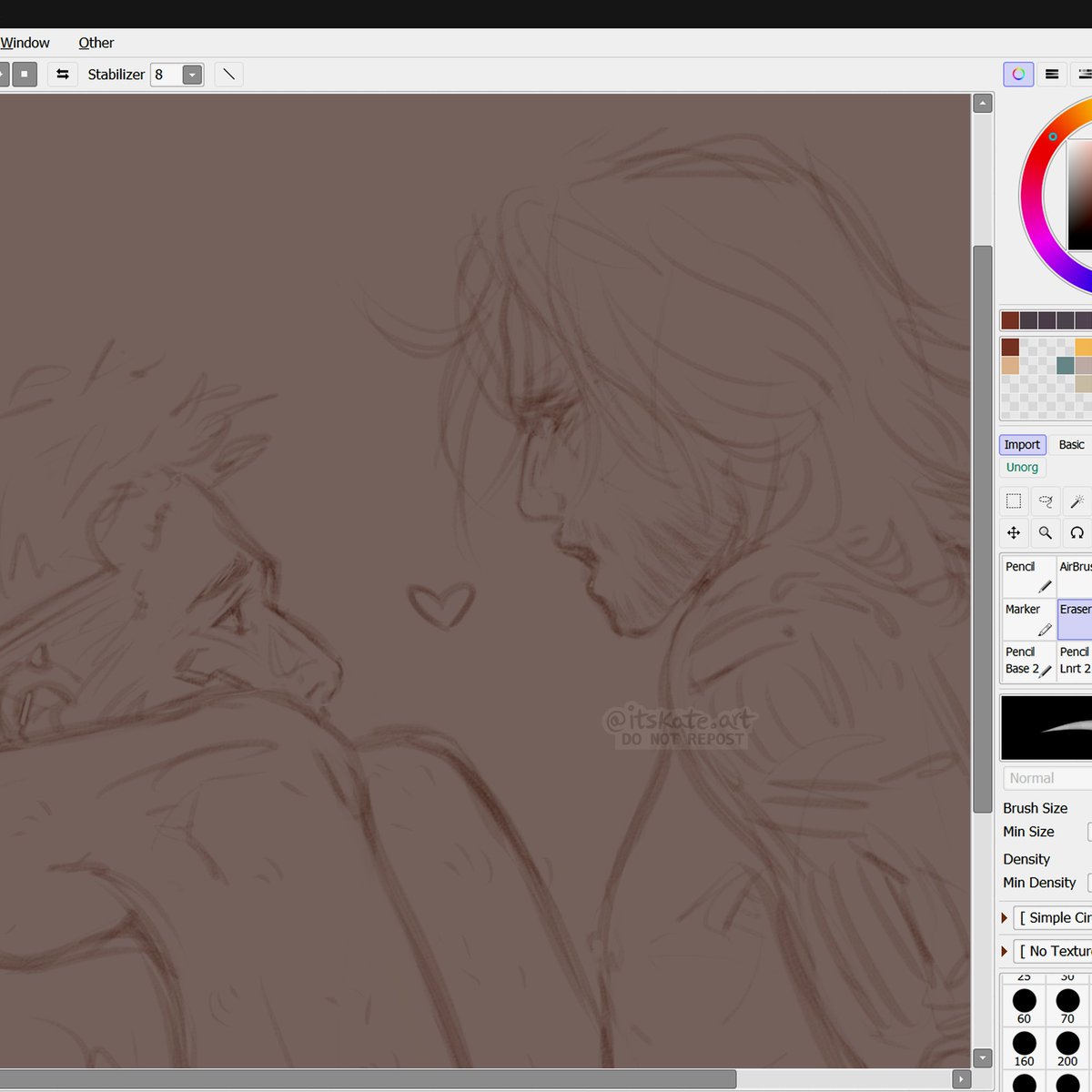Click the flip view horizontally arrows icon

click(63, 75)
